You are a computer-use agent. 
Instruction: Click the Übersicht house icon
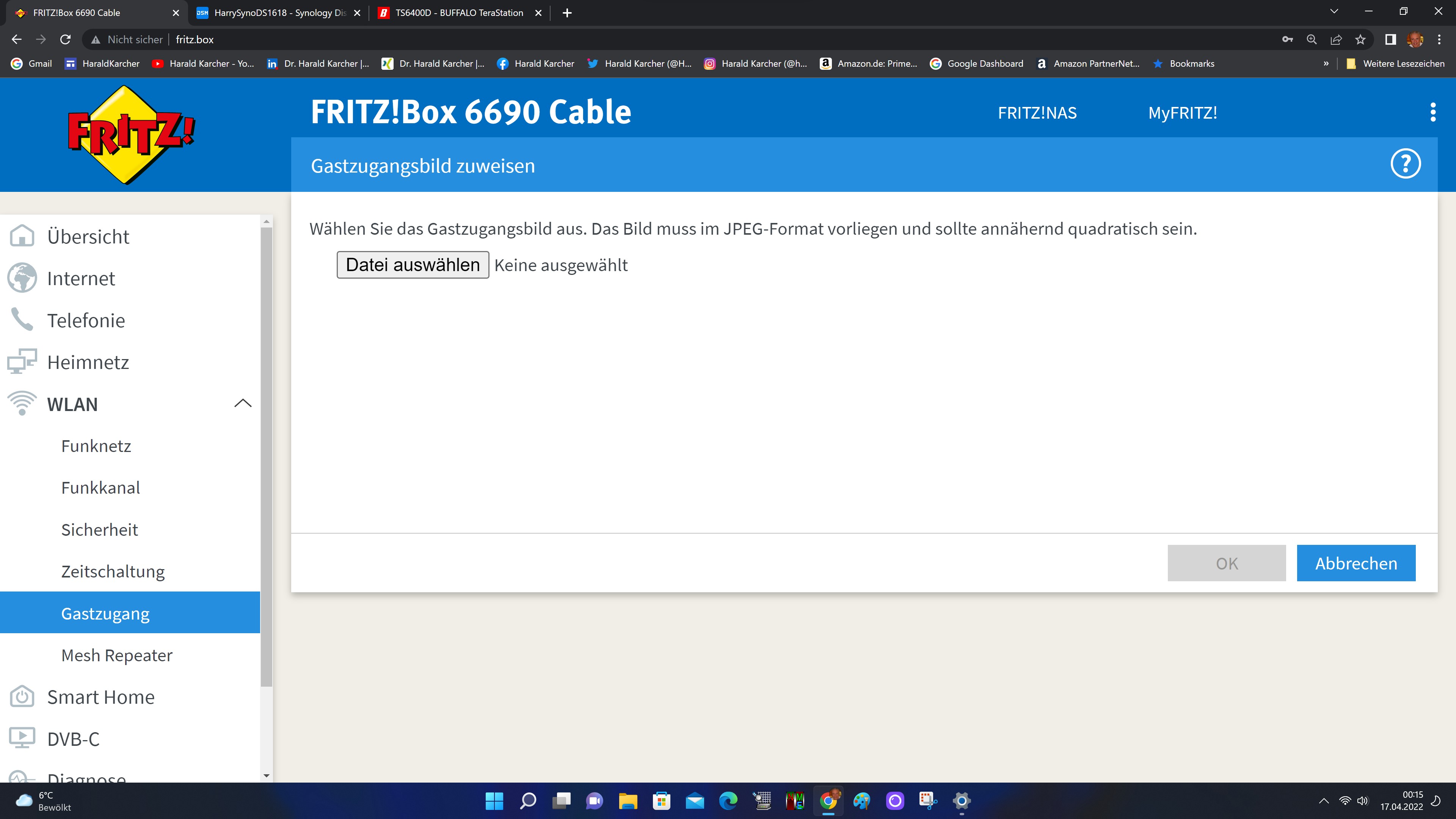pyautogui.click(x=22, y=236)
